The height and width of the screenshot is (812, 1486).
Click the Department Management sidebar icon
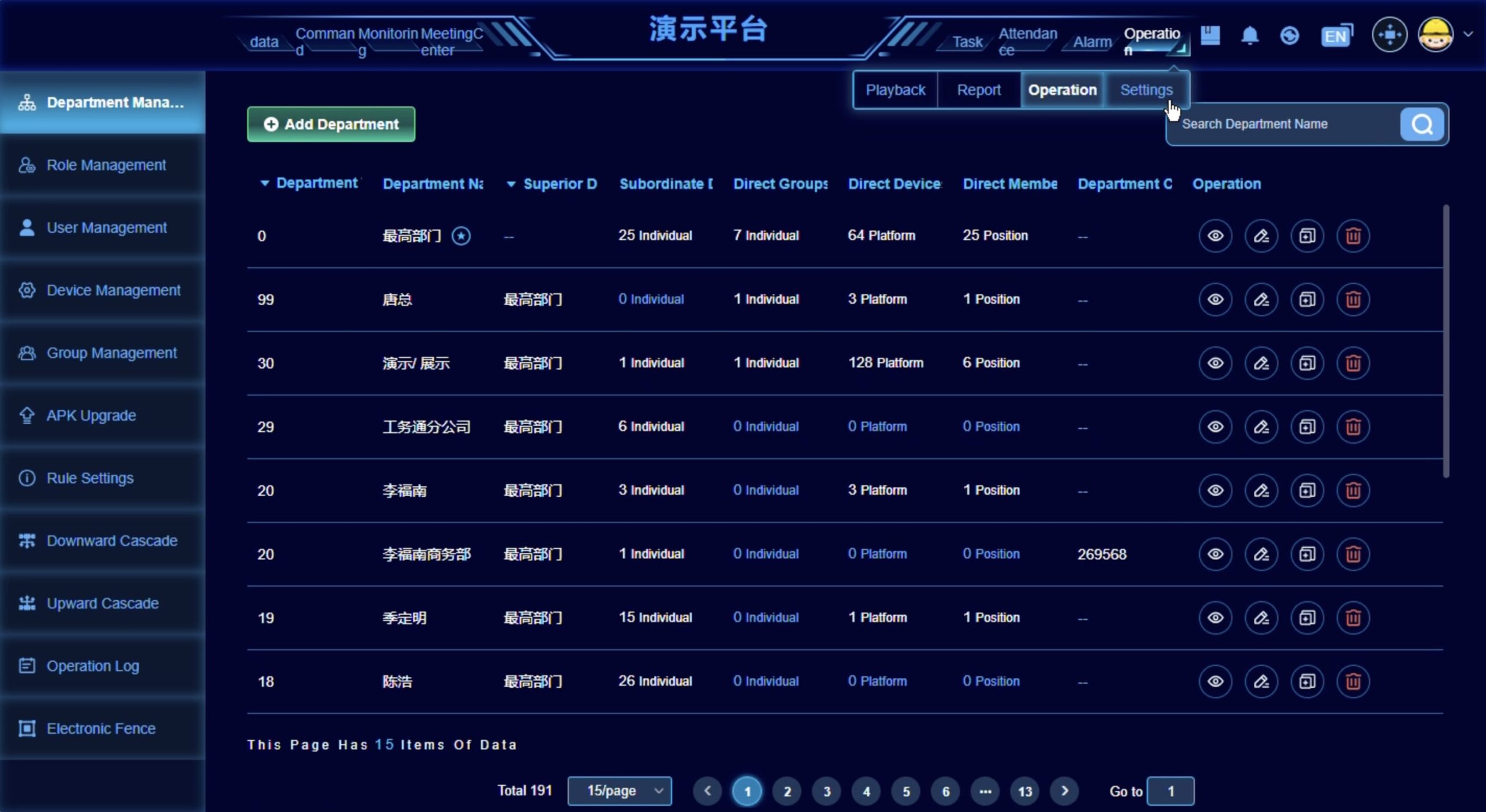pos(26,102)
